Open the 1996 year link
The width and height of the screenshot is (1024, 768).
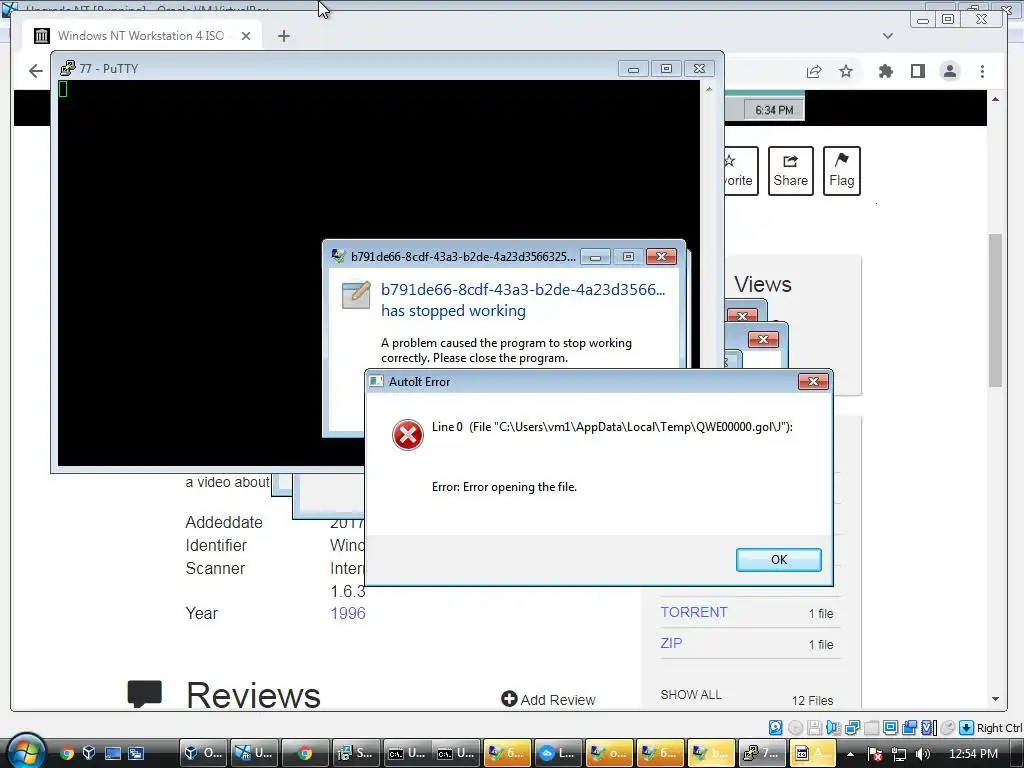(x=348, y=613)
